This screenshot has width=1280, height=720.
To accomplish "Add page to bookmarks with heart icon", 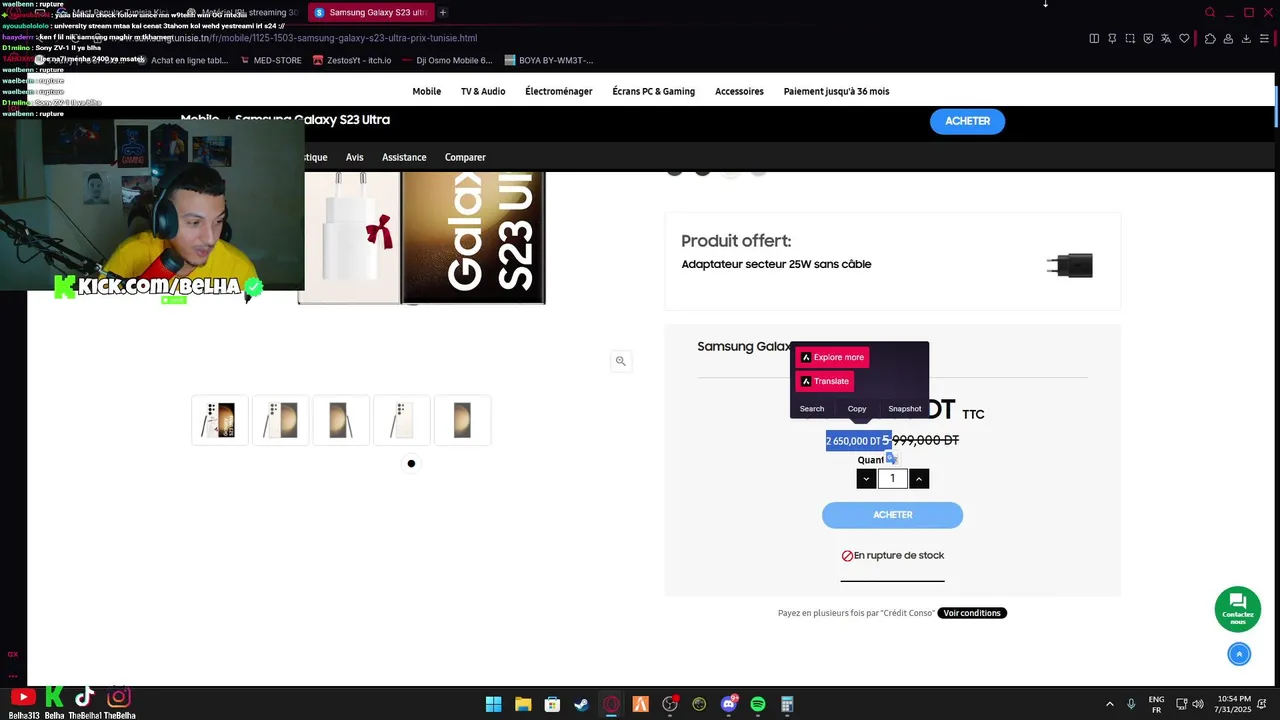I will click(x=1185, y=38).
